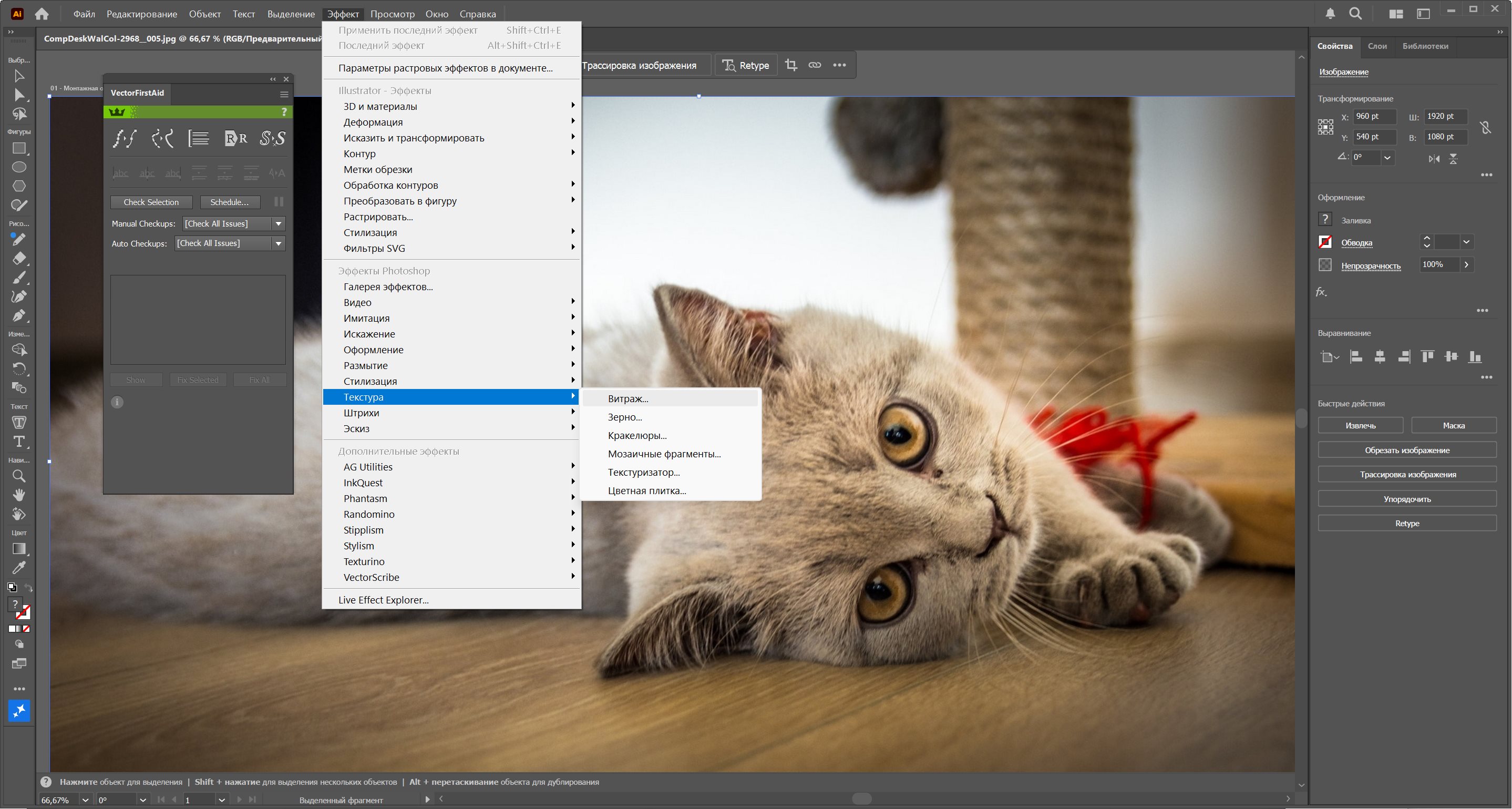This screenshot has height=809, width=1512.
Task: Click the Crop image icon in control bar
Action: [790, 65]
